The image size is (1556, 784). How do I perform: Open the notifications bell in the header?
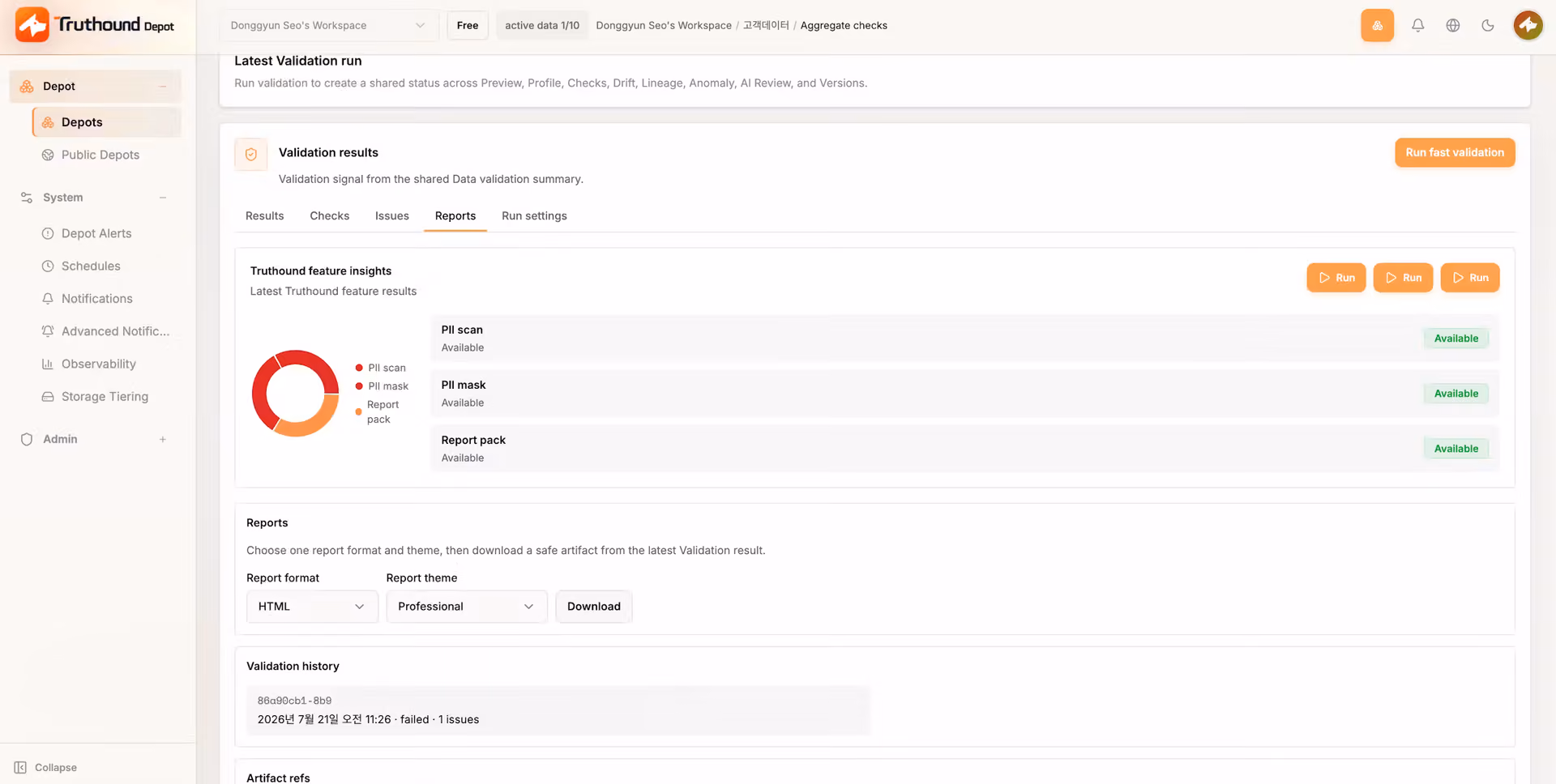click(1417, 25)
